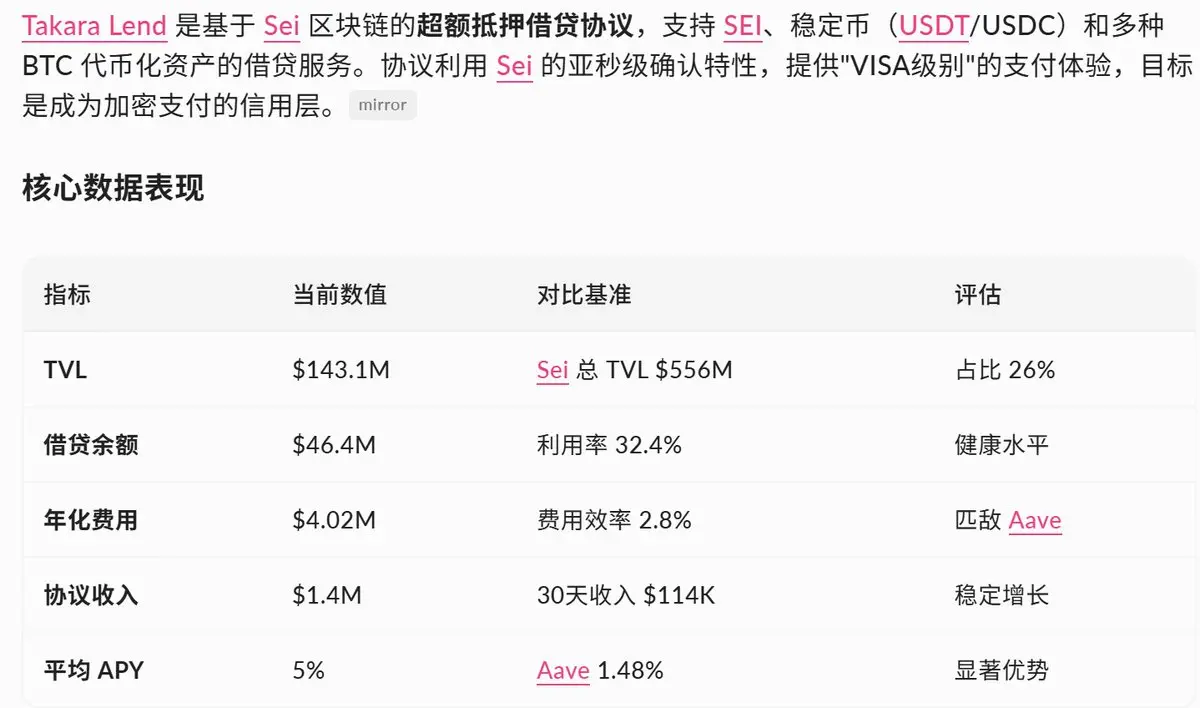Open the USDT stablecoin link

[x=933, y=25]
